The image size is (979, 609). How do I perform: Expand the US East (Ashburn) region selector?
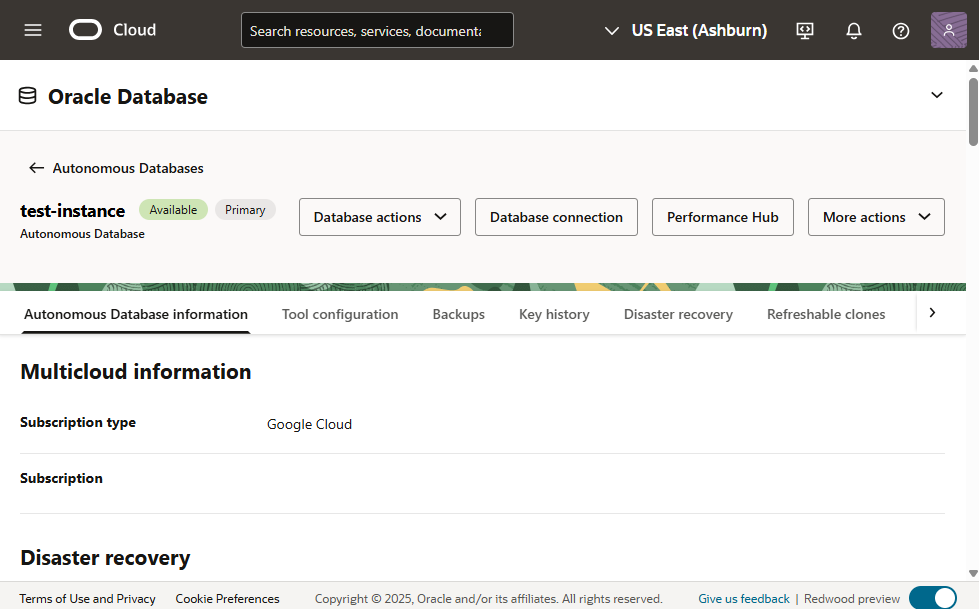(x=686, y=31)
